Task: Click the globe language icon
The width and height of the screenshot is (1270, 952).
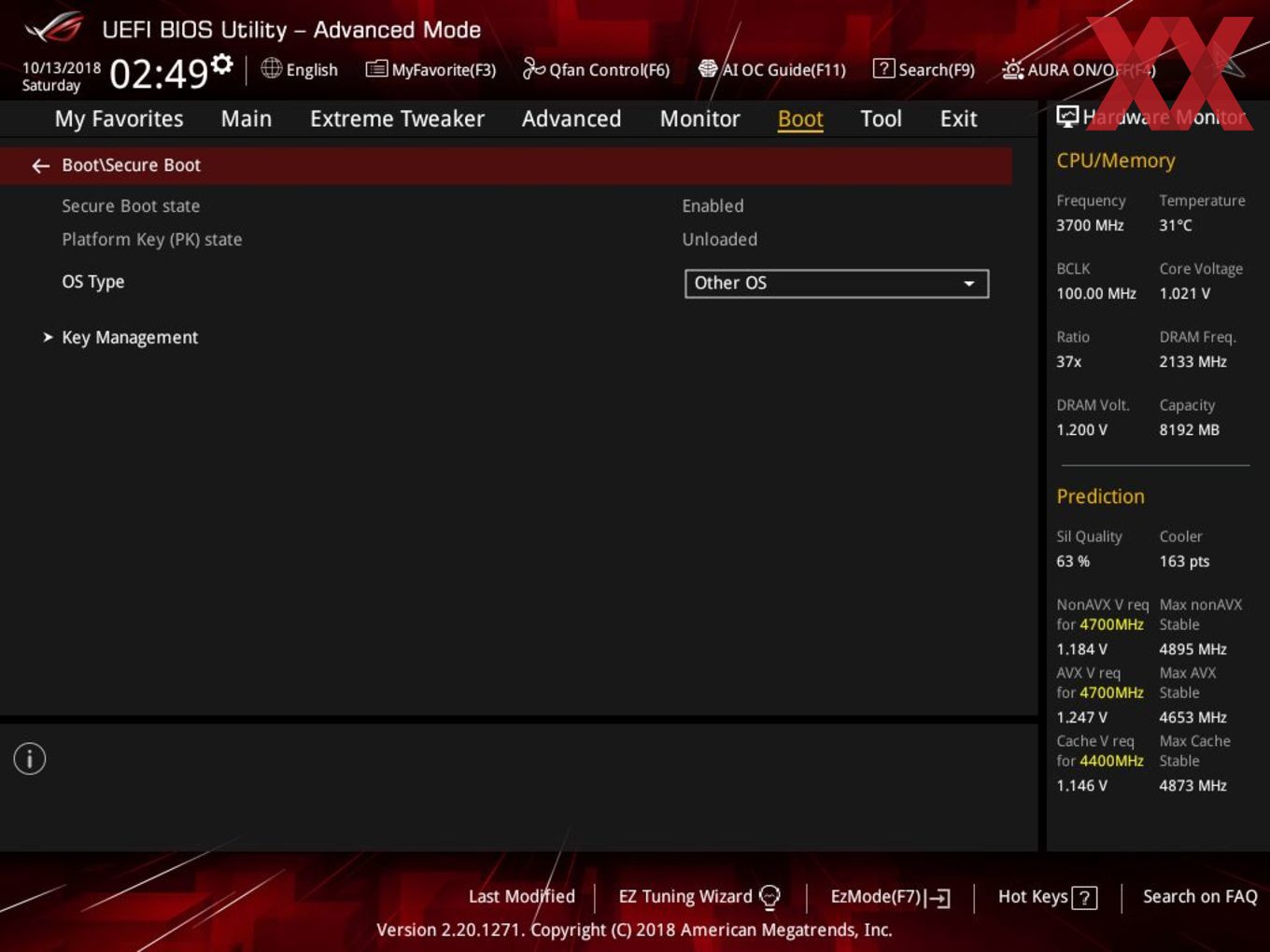Action: tap(271, 68)
